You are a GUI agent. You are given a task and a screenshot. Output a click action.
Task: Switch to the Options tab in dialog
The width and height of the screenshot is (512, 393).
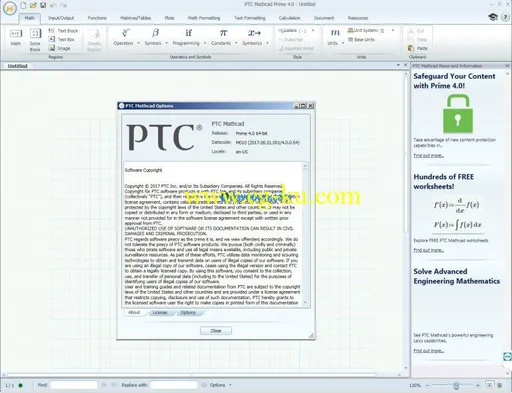(x=188, y=313)
